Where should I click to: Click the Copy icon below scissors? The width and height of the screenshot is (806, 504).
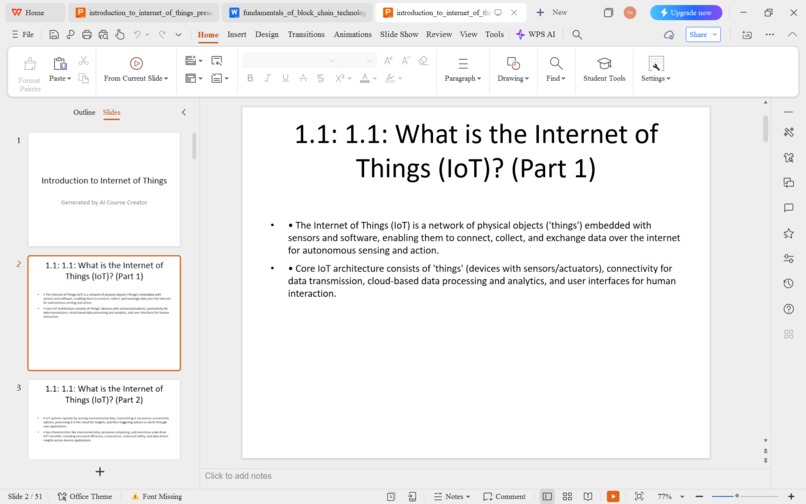[83, 78]
